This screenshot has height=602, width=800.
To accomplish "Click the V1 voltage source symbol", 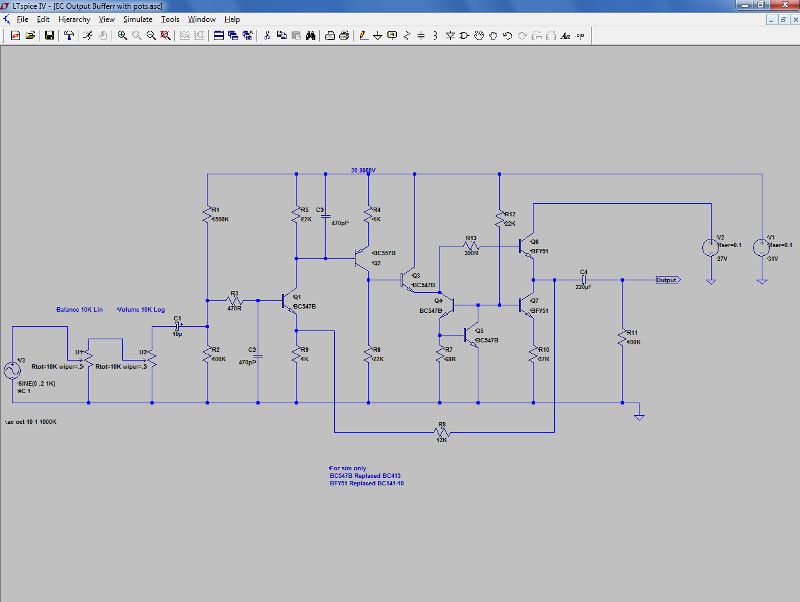I will click(x=761, y=247).
